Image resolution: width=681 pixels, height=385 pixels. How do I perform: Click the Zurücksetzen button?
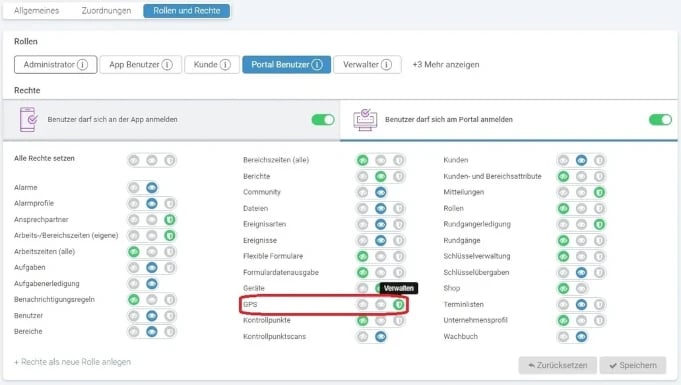pos(558,365)
